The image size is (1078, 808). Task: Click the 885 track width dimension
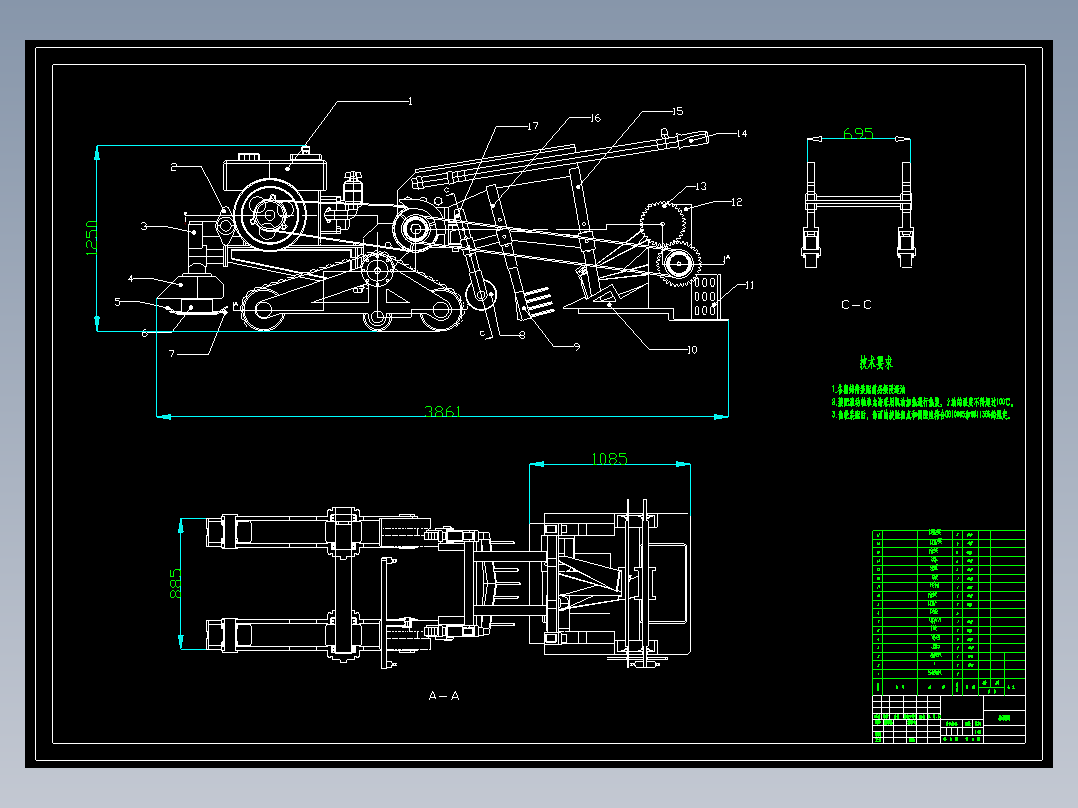click(175, 583)
